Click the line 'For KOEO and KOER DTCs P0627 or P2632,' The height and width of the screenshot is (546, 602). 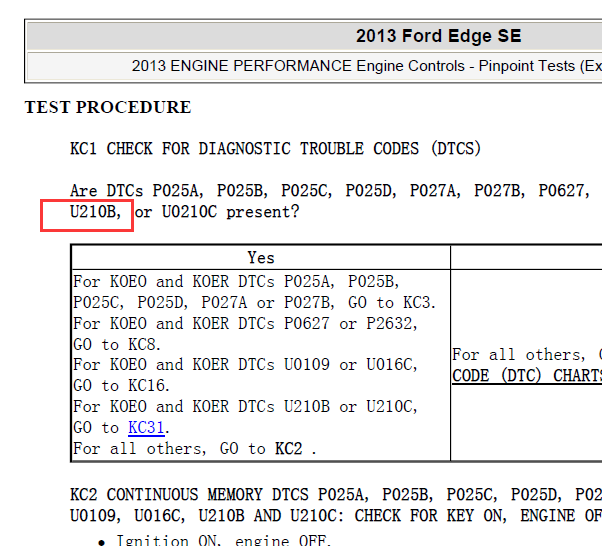[x=245, y=323]
